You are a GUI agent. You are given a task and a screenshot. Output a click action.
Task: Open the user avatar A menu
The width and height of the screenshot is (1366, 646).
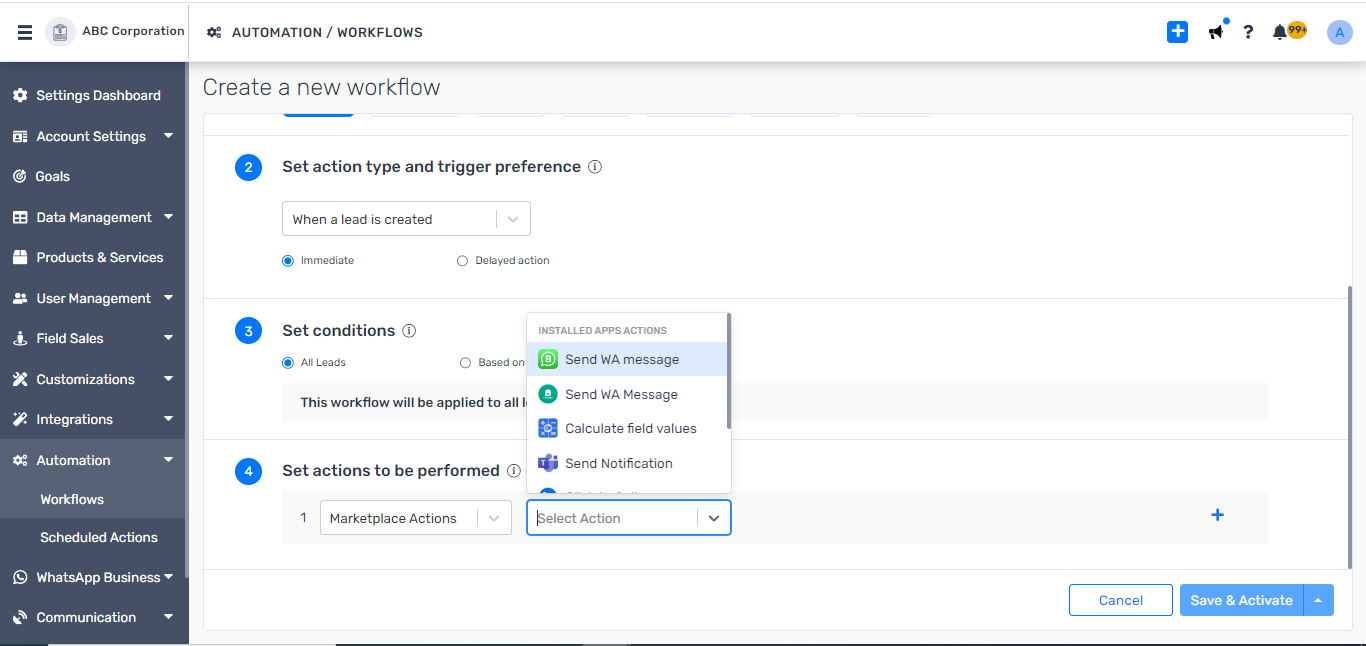tap(1339, 32)
